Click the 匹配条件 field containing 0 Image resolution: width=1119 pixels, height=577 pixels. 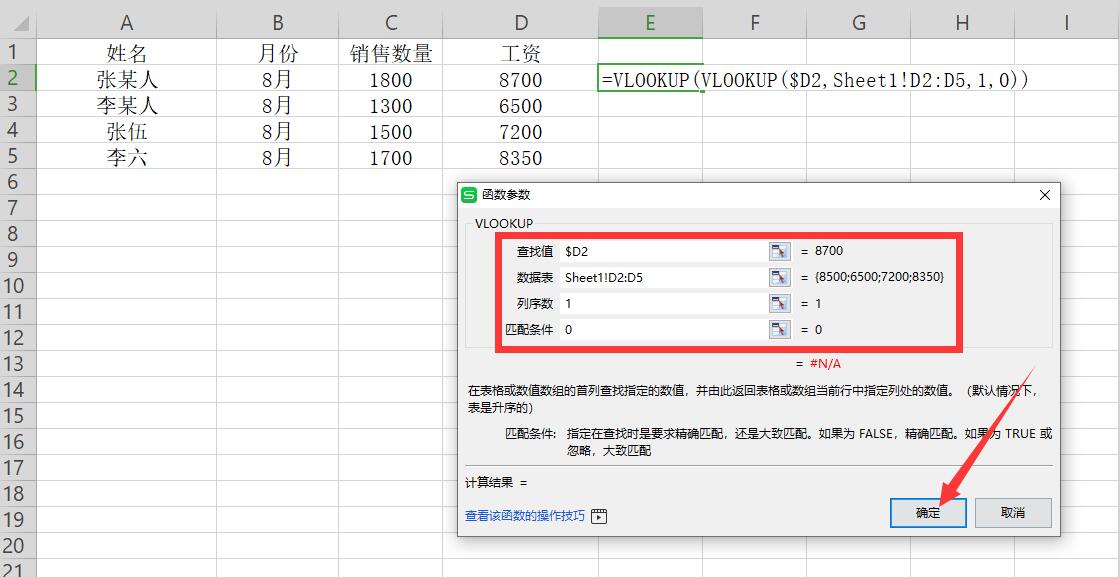coord(650,329)
